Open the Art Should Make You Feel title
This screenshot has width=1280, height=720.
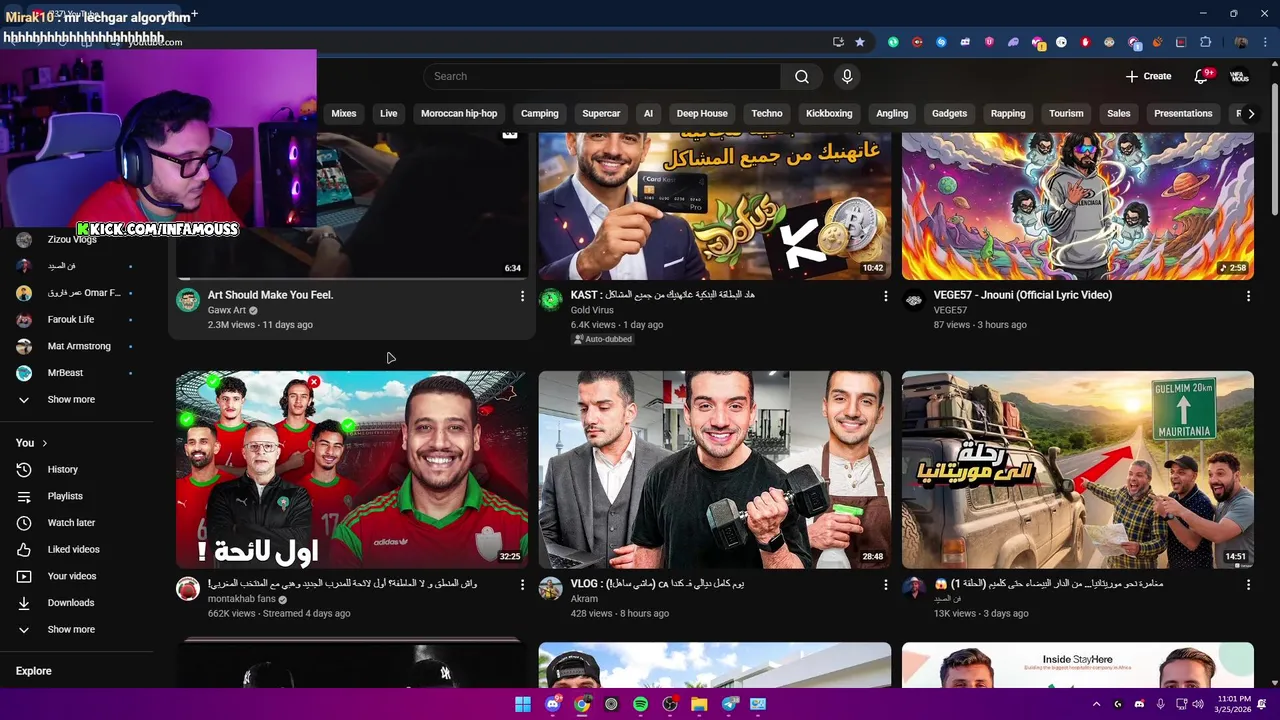click(270, 295)
